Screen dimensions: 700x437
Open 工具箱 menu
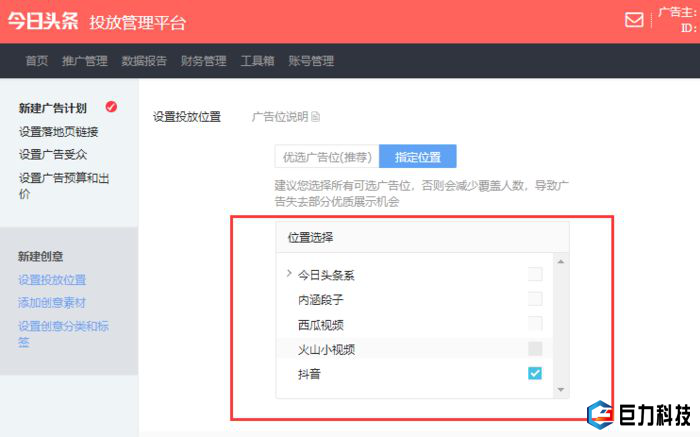(258, 61)
